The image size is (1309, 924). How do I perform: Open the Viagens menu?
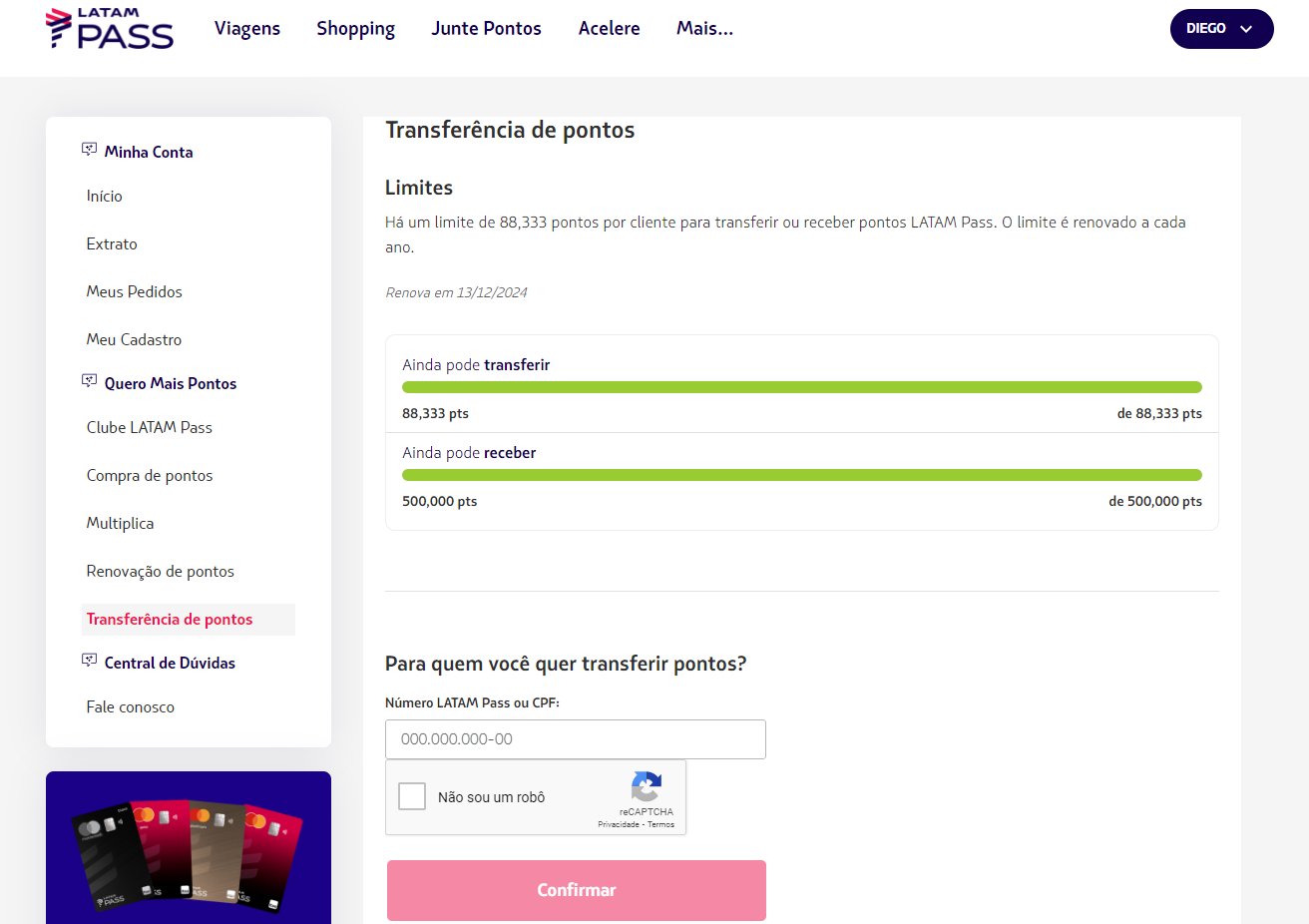pyautogui.click(x=247, y=29)
